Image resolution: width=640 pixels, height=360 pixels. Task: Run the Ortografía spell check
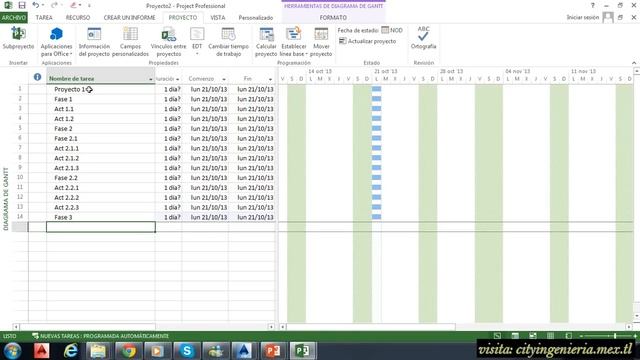423,38
